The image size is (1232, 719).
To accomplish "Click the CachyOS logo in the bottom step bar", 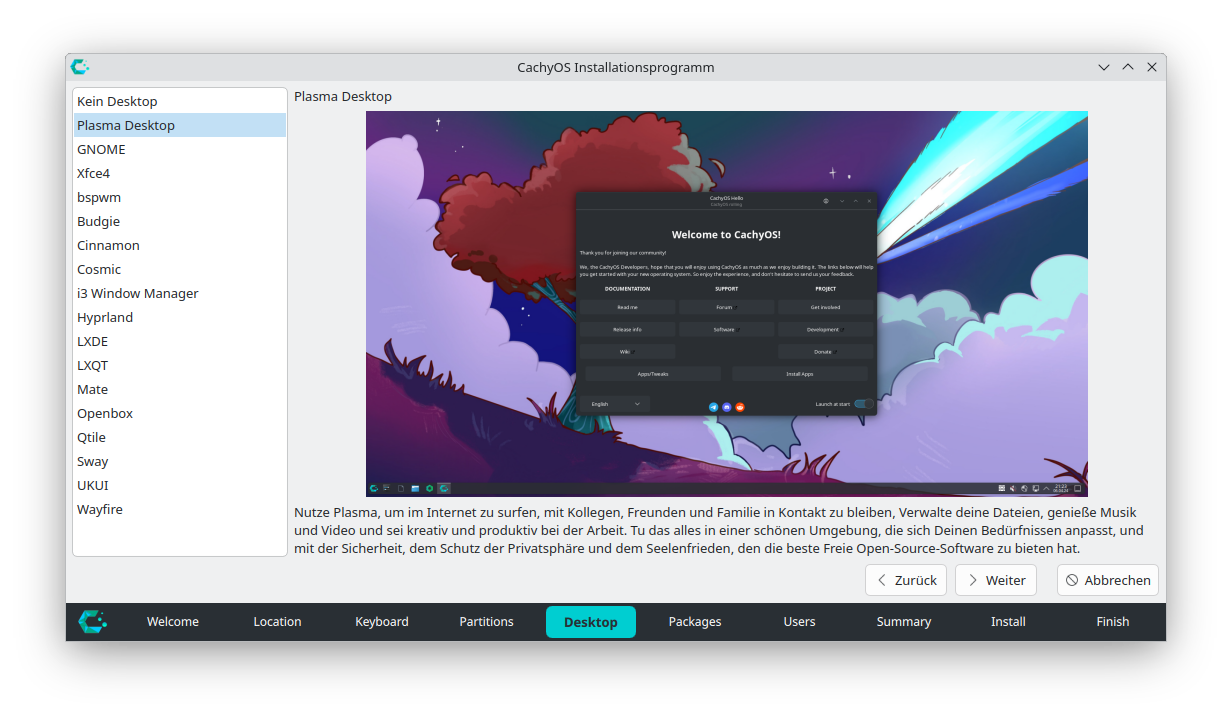I will pos(93,622).
